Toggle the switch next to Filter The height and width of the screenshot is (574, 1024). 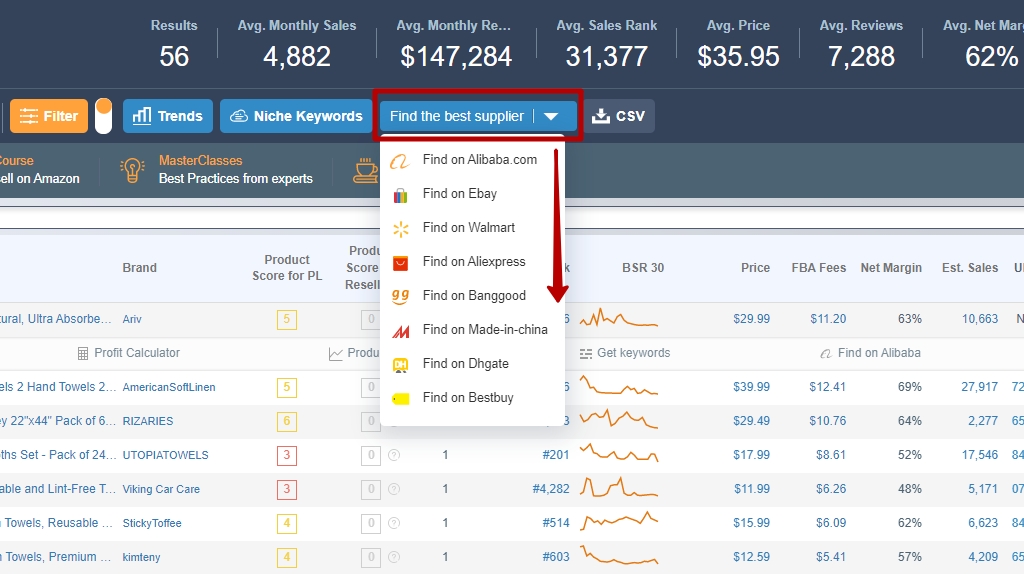[103, 116]
